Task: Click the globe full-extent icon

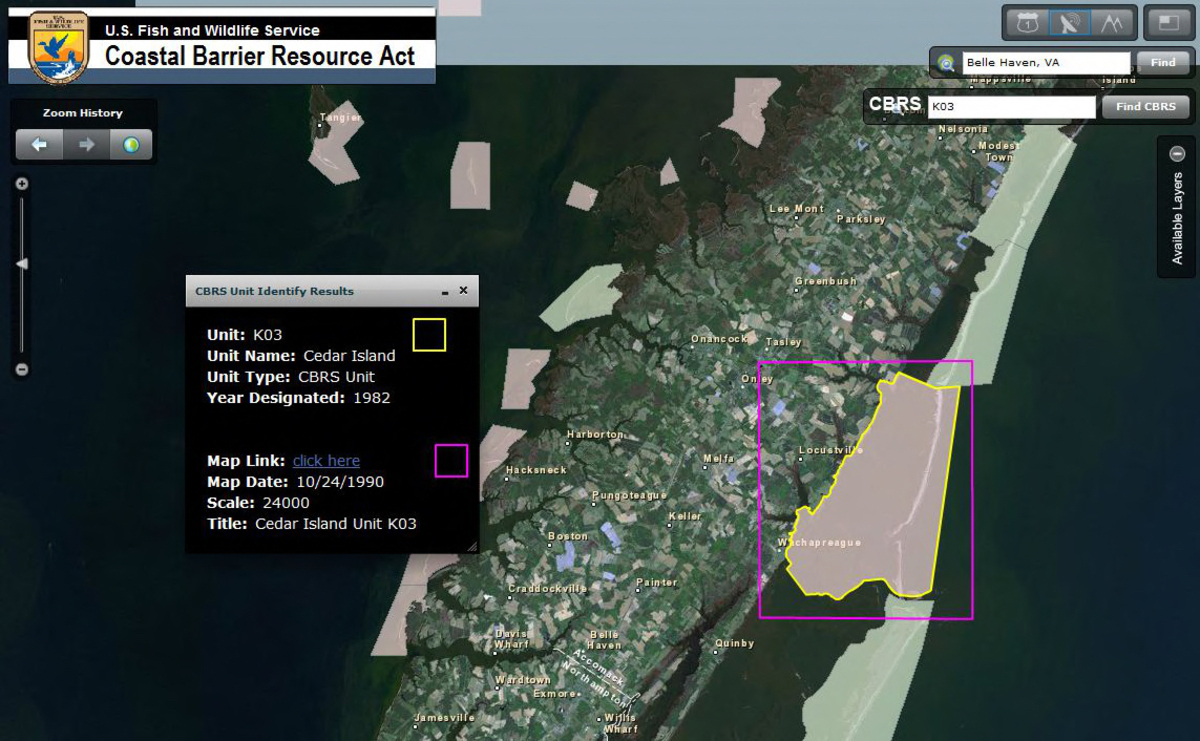Action: (131, 144)
